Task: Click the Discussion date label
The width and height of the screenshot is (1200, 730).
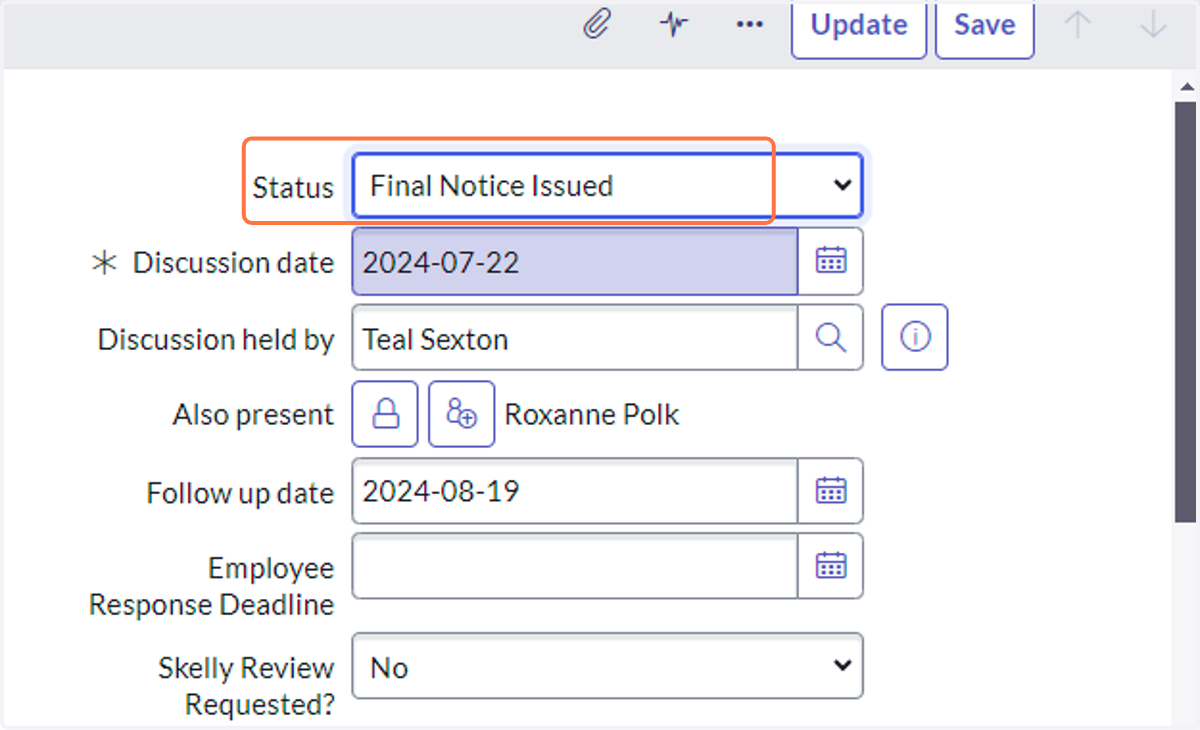Action: [x=233, y=263]
